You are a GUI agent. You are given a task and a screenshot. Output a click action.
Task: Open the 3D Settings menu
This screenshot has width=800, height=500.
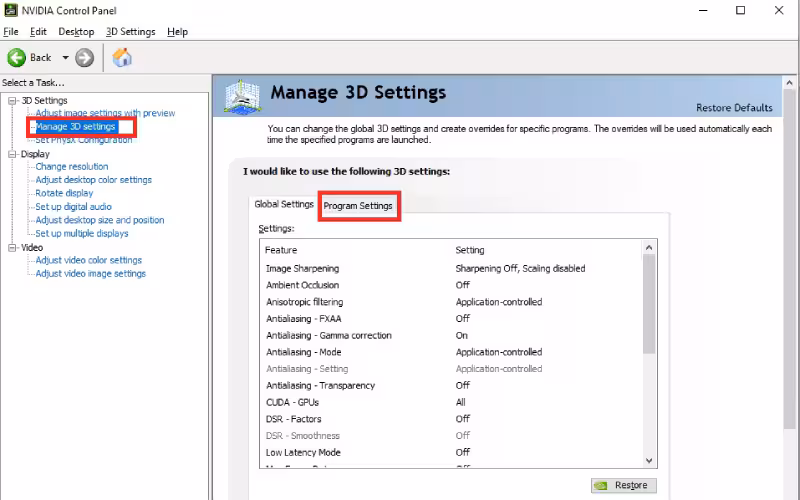click(131, 32)
